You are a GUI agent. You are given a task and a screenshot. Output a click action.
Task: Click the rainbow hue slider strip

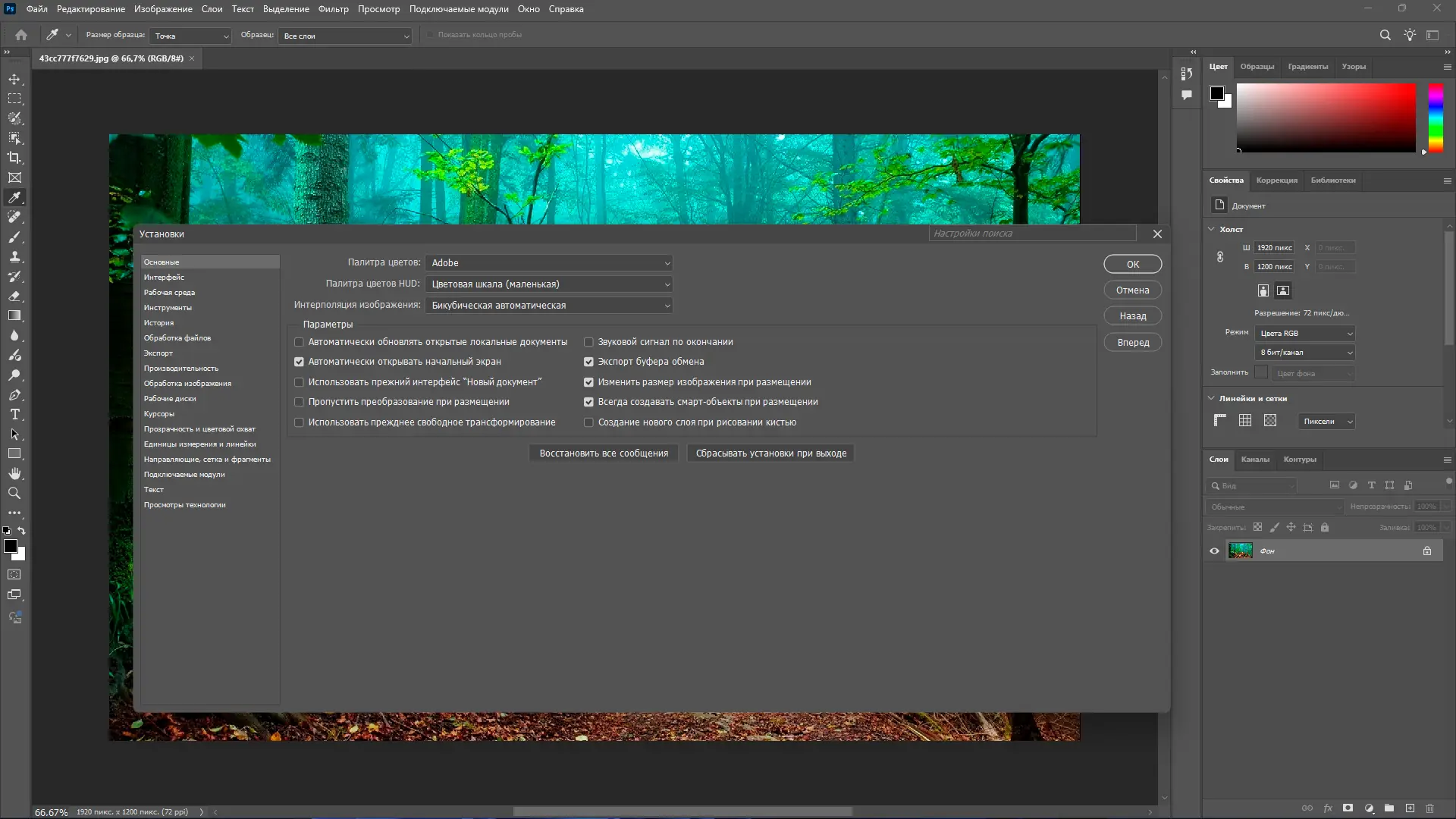[x=1436, y=118]
